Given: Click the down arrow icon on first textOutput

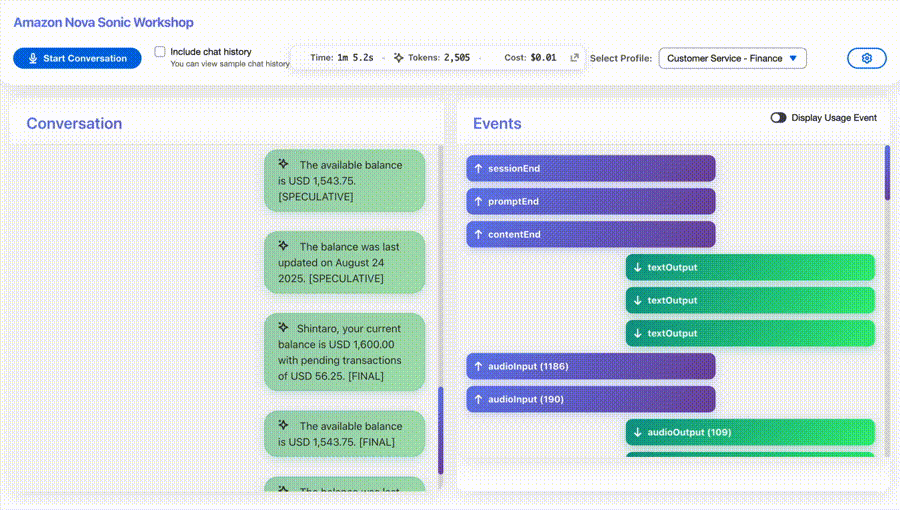Looking at the screenshot, I should [637, 267].
